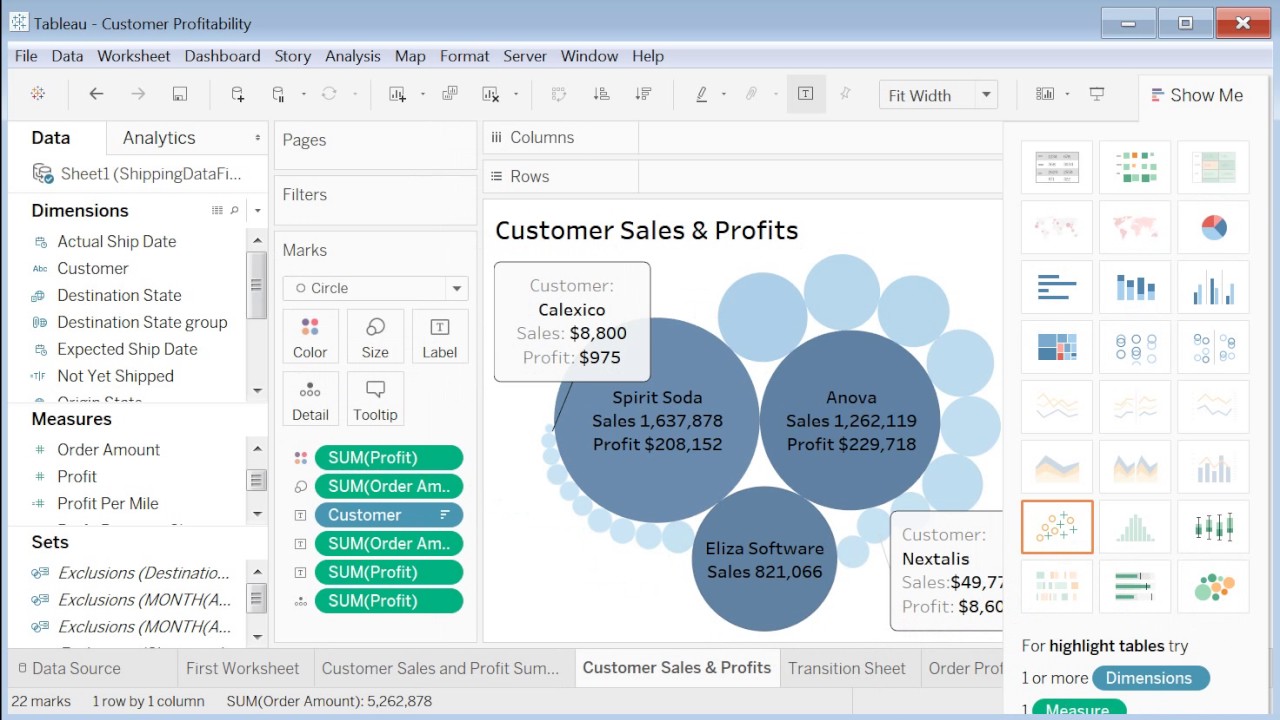Open the Tooltip marks card

375,399
